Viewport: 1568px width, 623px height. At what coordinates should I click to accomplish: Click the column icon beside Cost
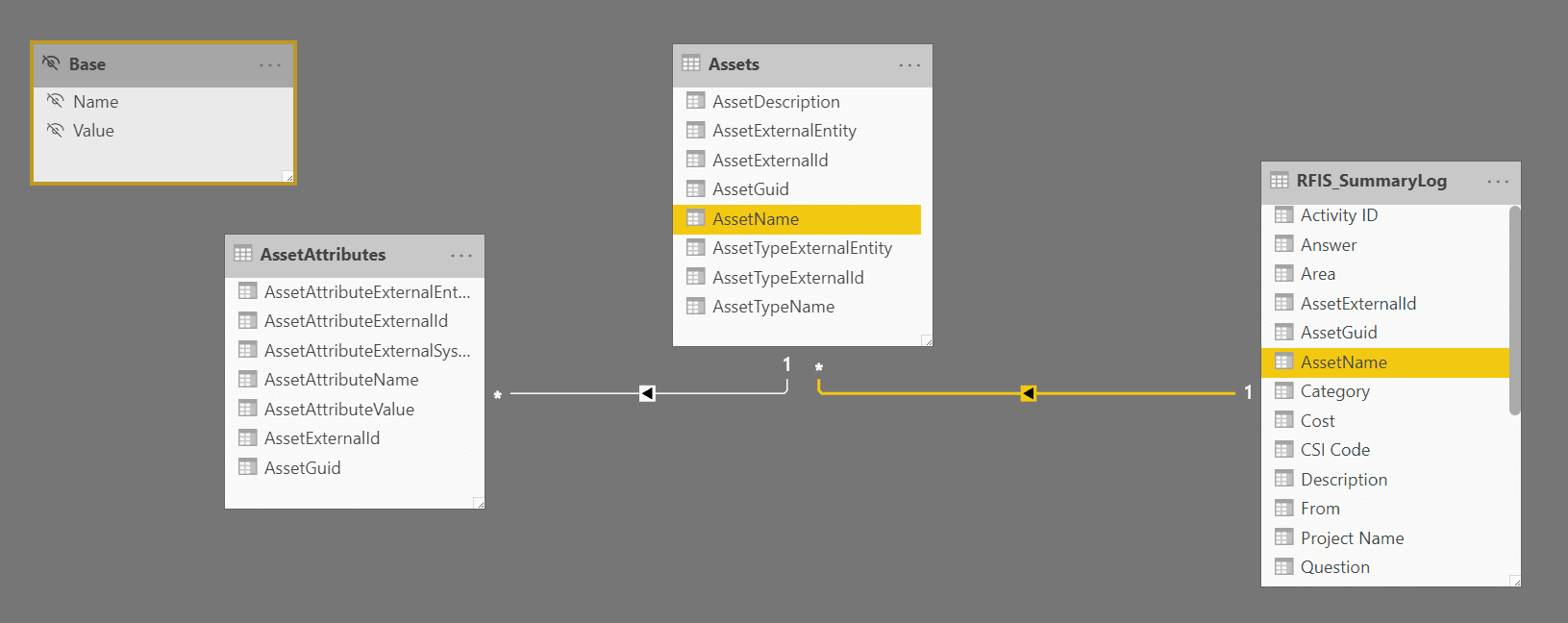click(x=1284, y=420)
